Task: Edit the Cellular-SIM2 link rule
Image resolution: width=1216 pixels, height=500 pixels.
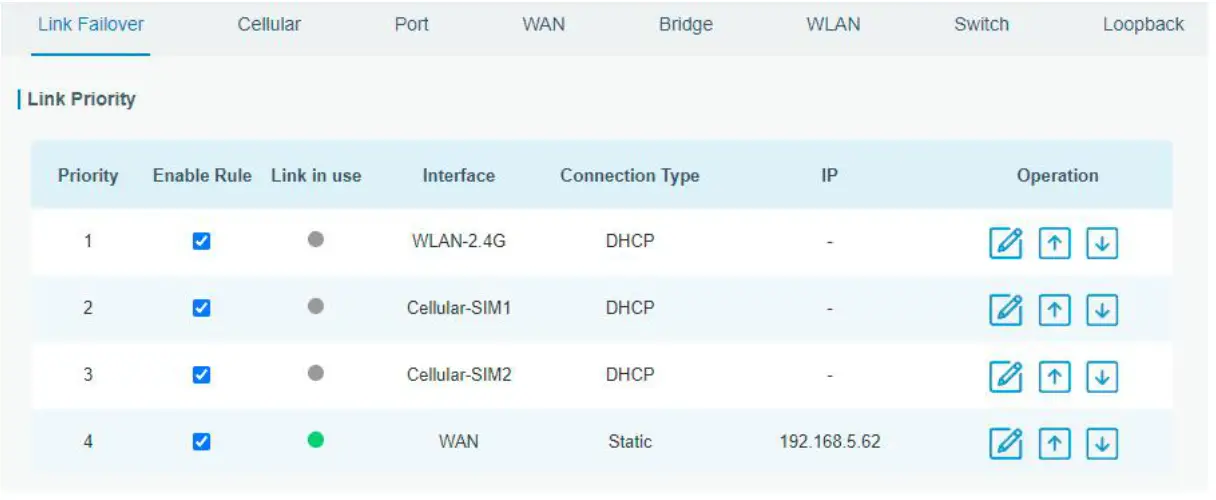Action: [1006, 376]
